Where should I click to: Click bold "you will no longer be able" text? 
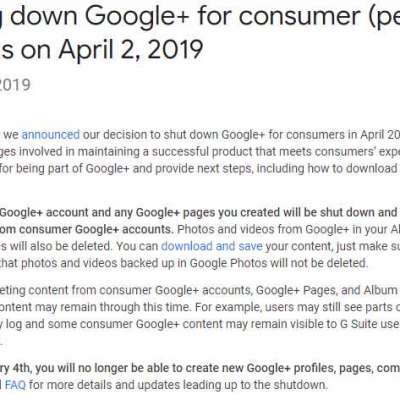[x=109, y=368]
